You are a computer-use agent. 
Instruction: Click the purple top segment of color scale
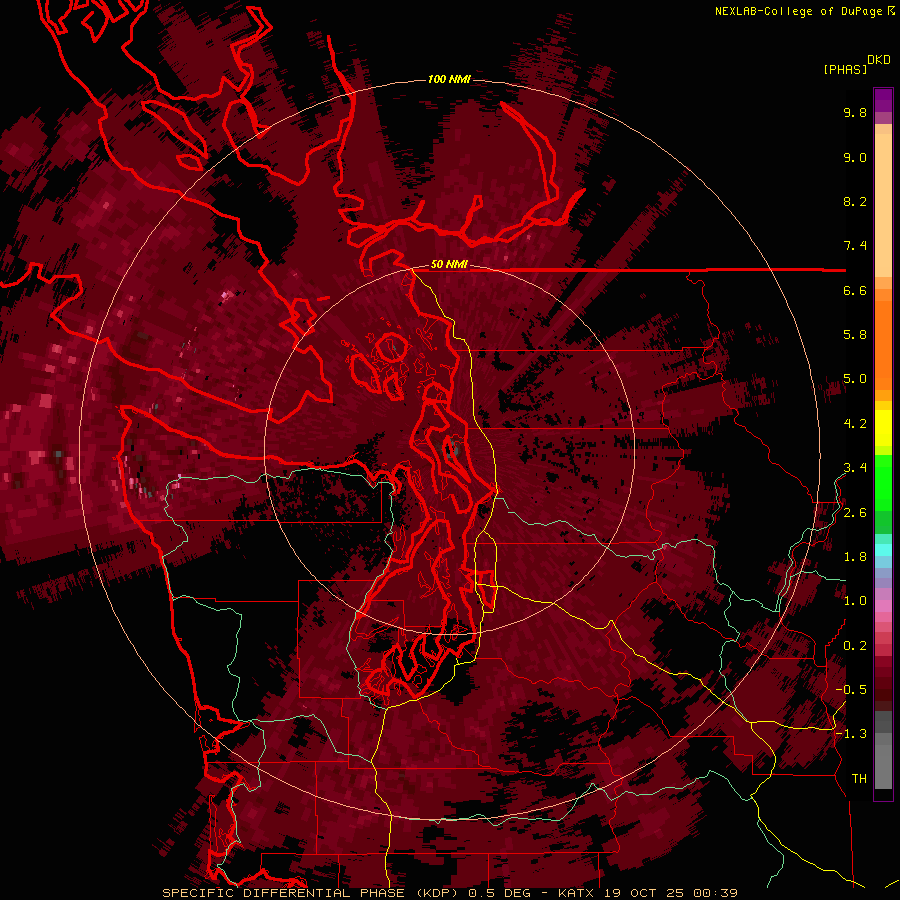click(883, 101)
